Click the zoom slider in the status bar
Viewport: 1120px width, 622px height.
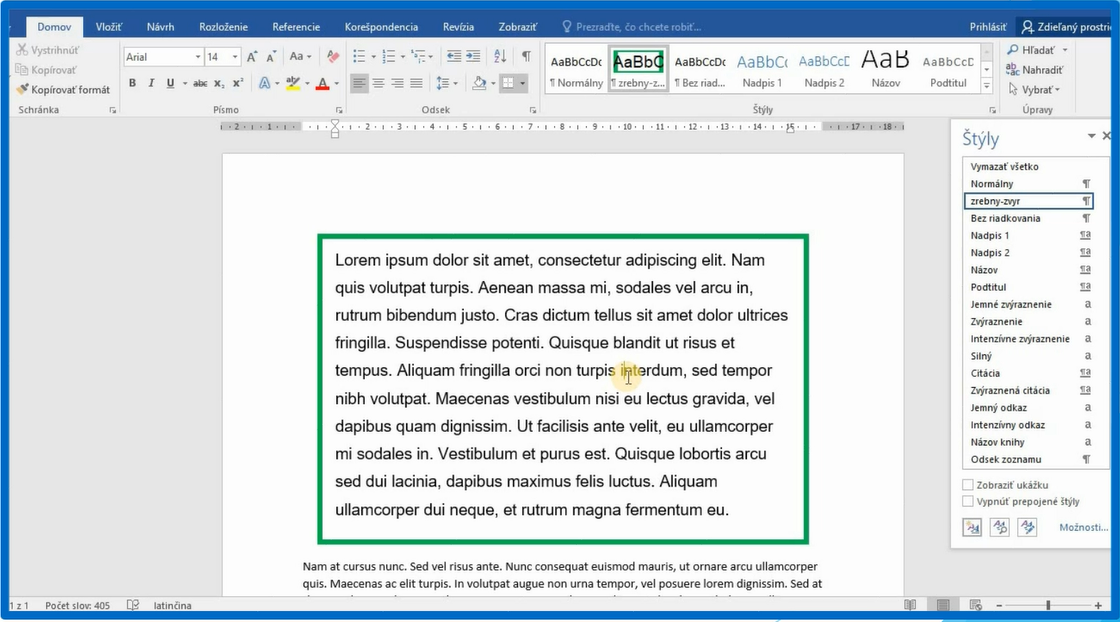(x=1047, y=606)
